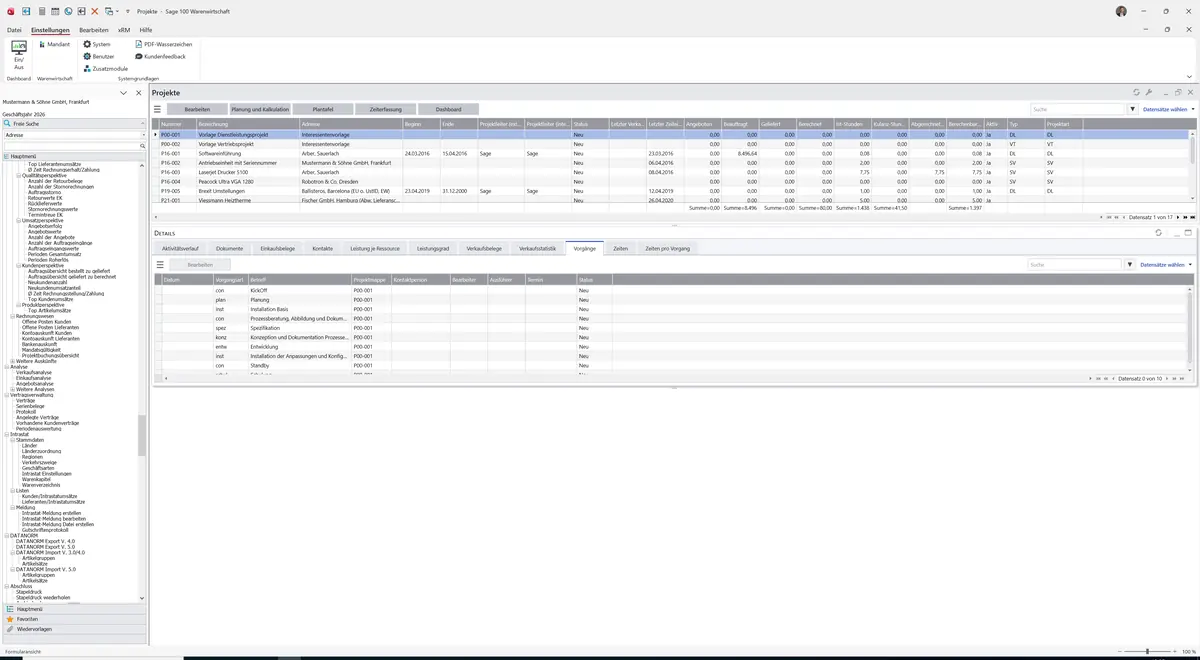Click the calendar icon in quick access toolbar
1200x660 pixels.
55,11
